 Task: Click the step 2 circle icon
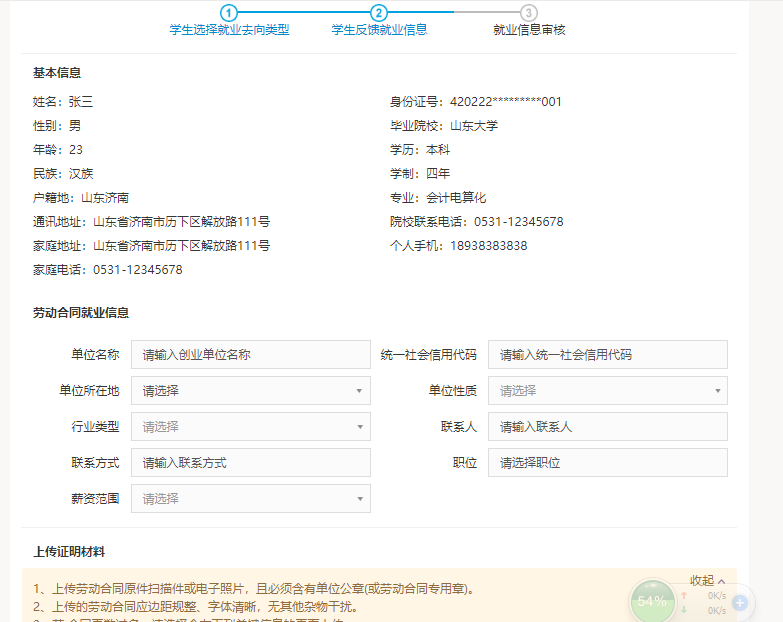click(379, 13)
